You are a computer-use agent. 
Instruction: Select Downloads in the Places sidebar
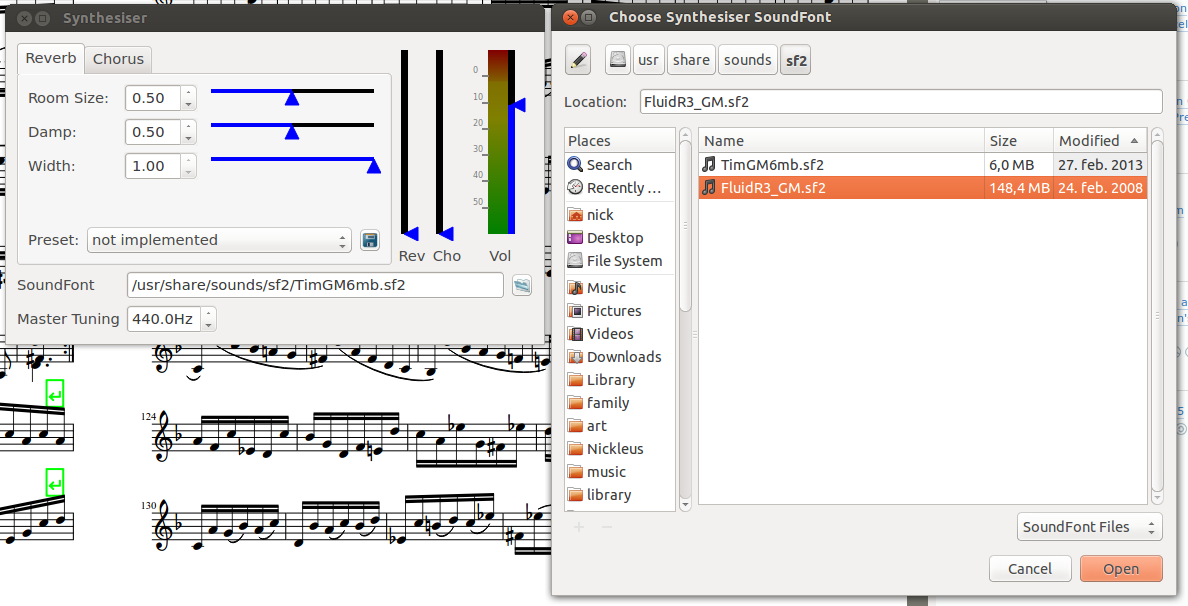tap(620, 356)
